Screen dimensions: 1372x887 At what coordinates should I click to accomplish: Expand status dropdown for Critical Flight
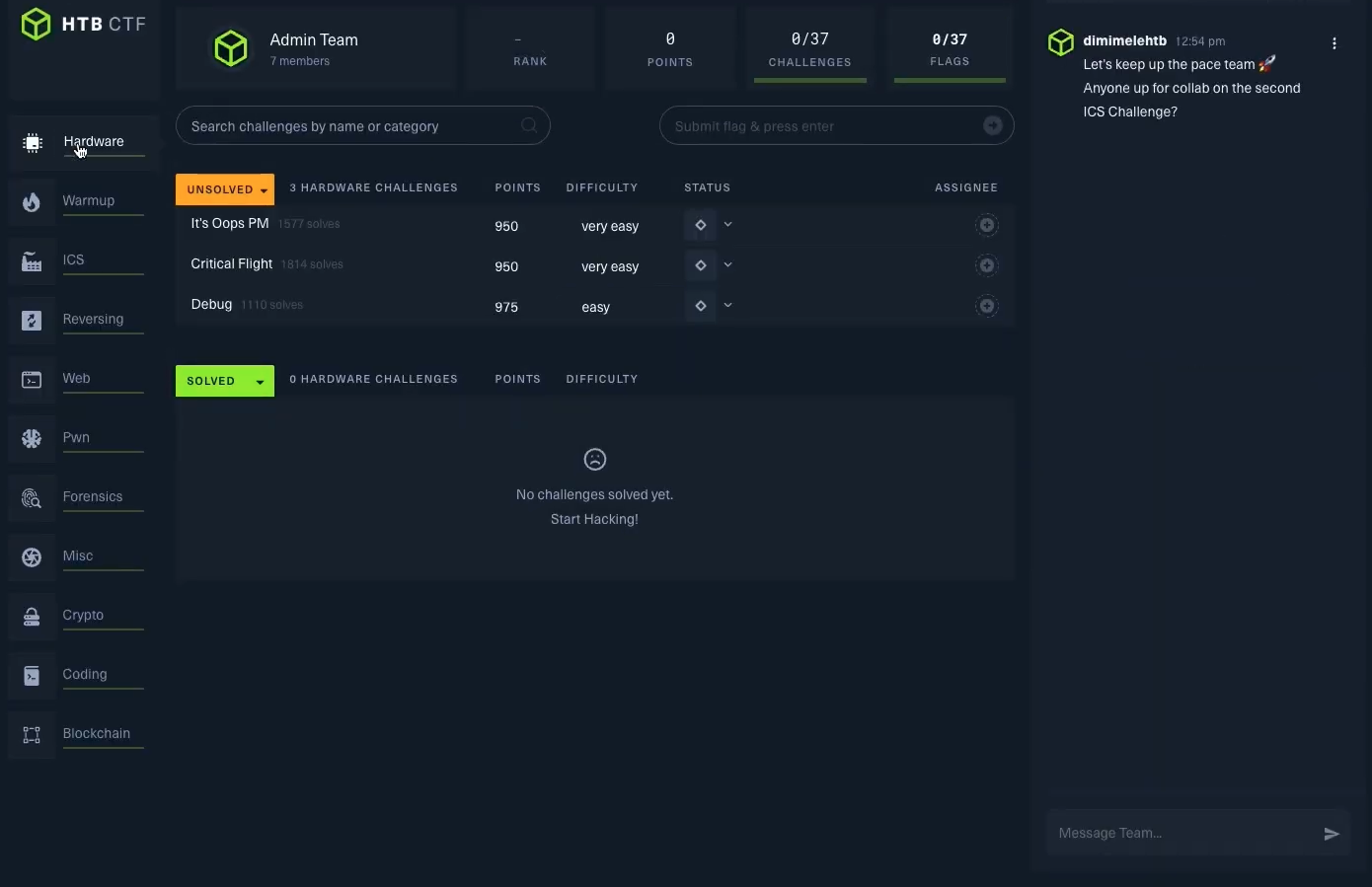click(728, 265)
